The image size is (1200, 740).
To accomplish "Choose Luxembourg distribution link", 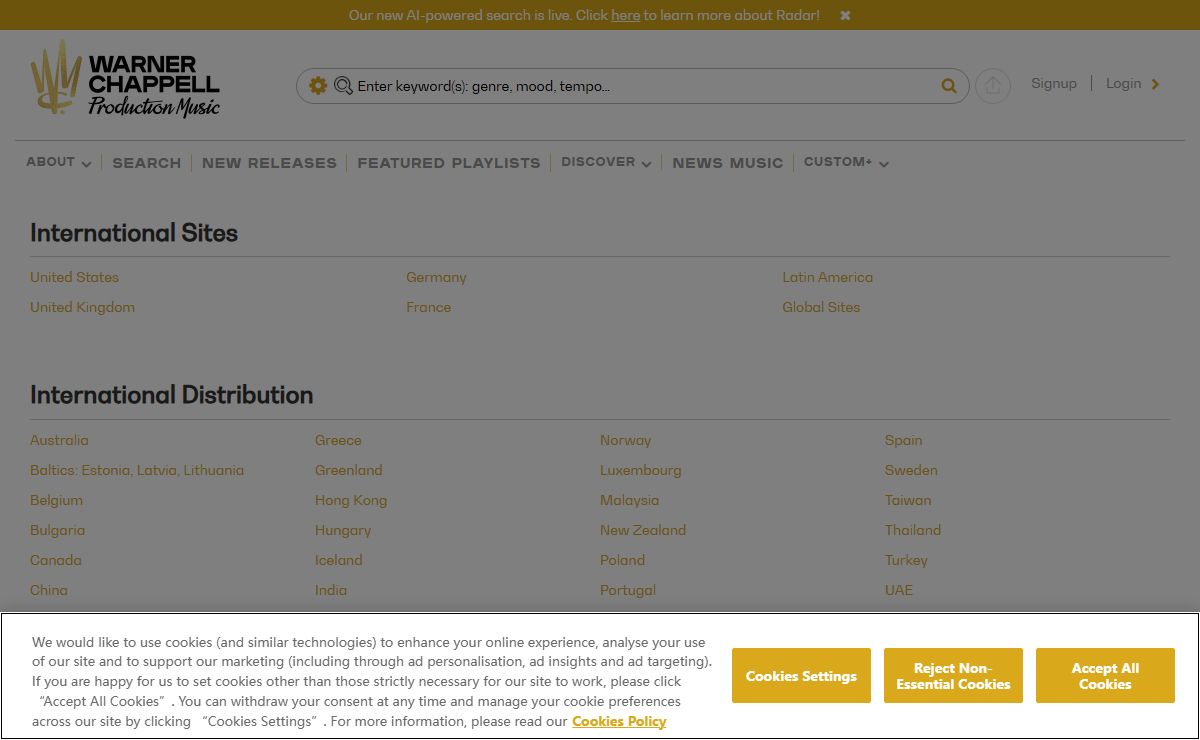I will click(640, 470).
